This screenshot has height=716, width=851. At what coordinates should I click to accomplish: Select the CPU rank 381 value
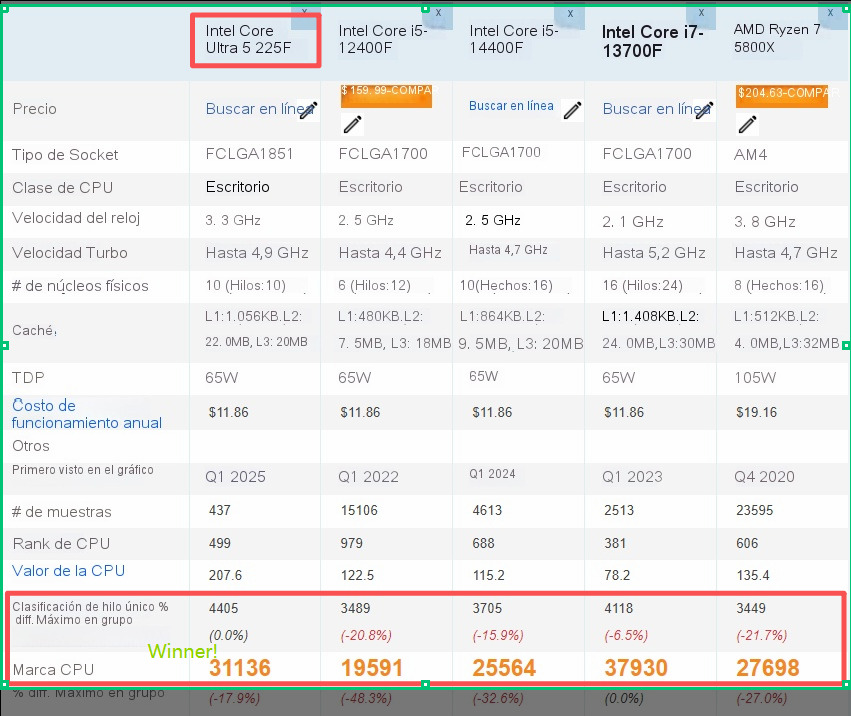(615, 543)
